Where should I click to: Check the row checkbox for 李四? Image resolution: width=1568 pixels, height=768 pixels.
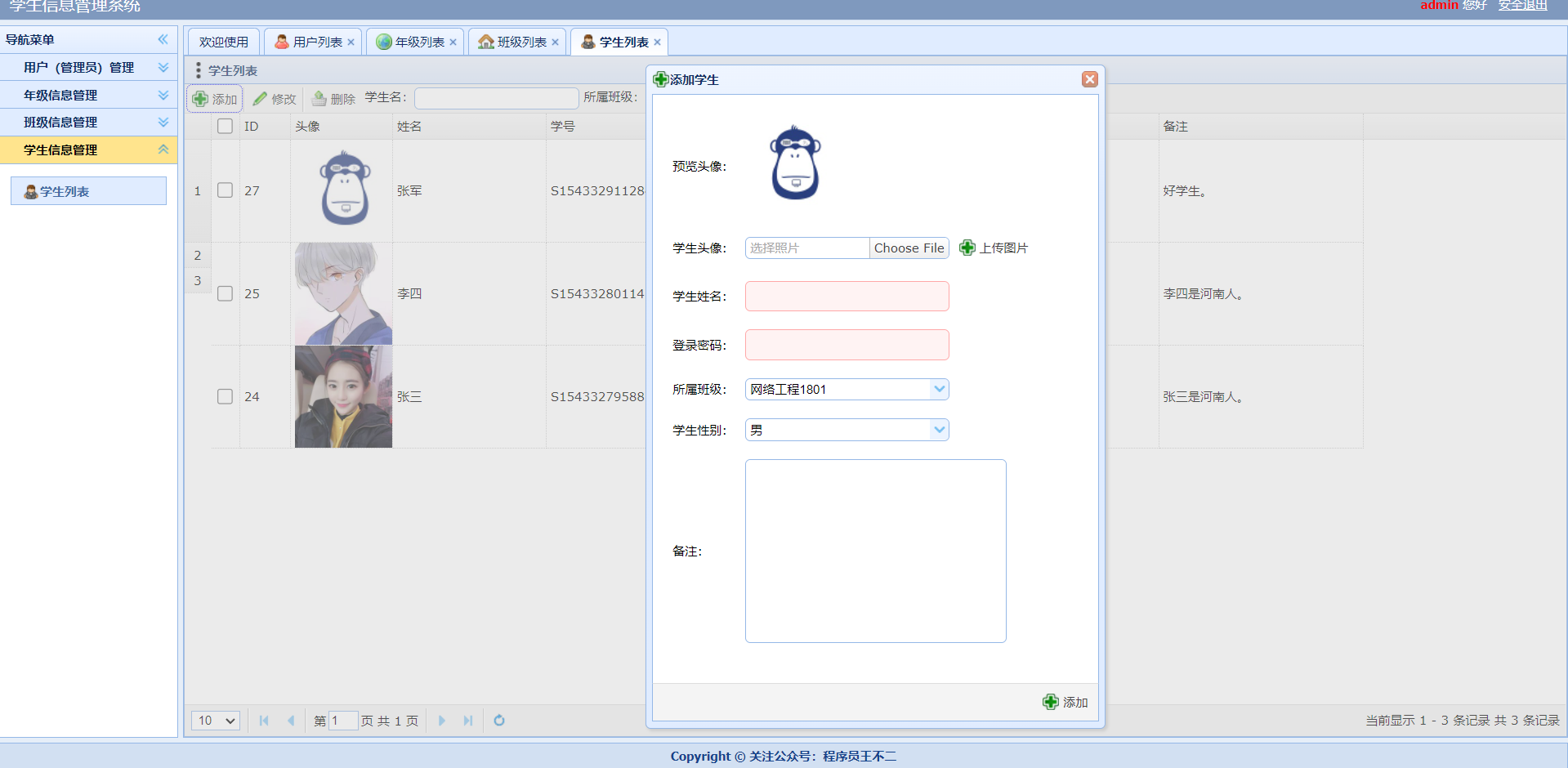pos(225,293)
